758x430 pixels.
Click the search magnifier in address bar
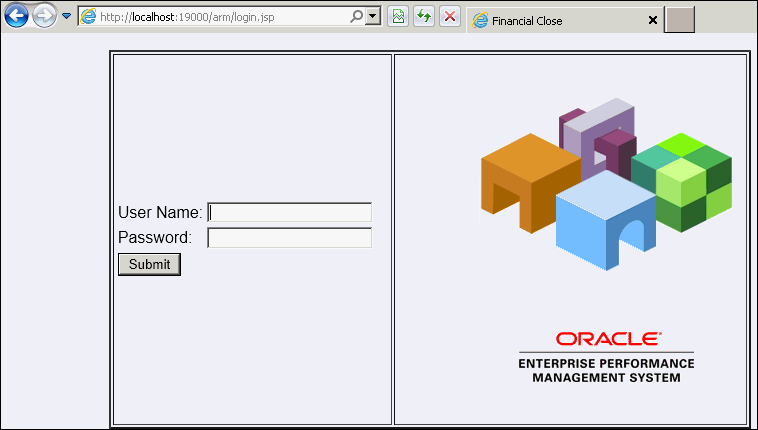356,16
